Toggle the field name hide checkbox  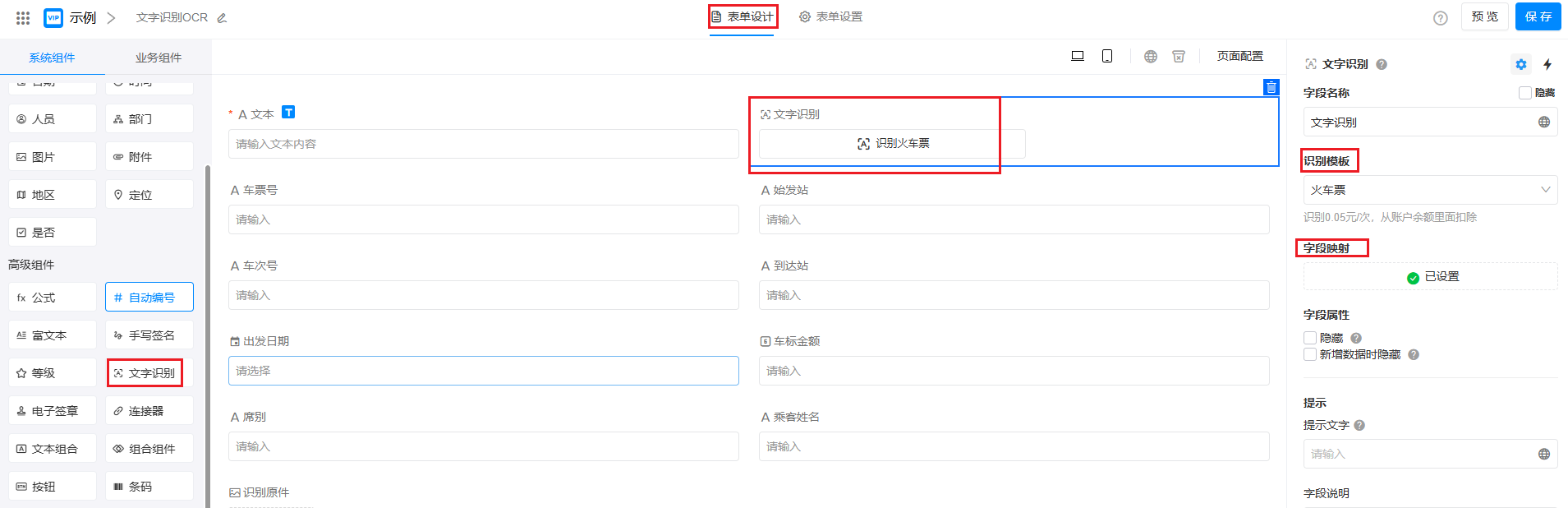coord(1525,93)
